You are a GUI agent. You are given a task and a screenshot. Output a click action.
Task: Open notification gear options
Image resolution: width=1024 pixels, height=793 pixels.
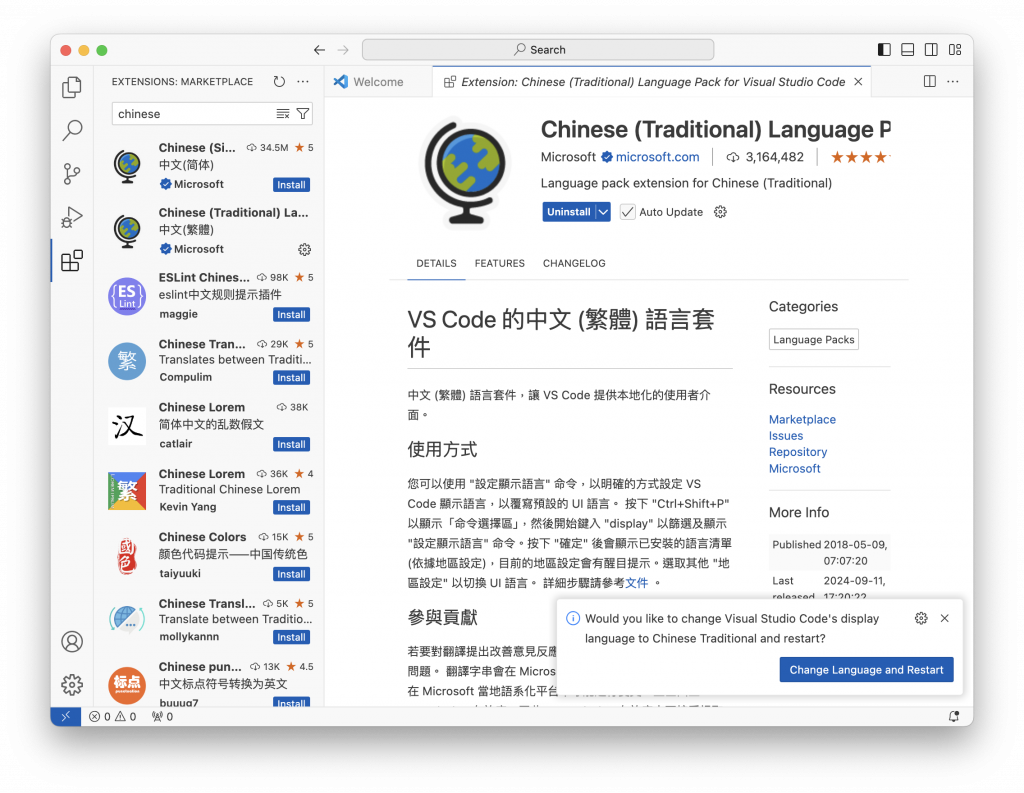click(921, 618)
